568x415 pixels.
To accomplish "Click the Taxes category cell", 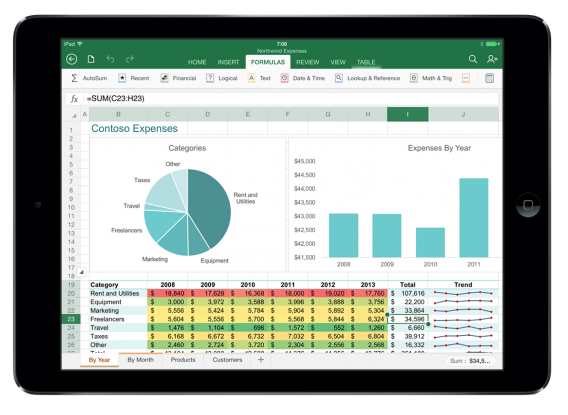I will click(x=118, y=336).
